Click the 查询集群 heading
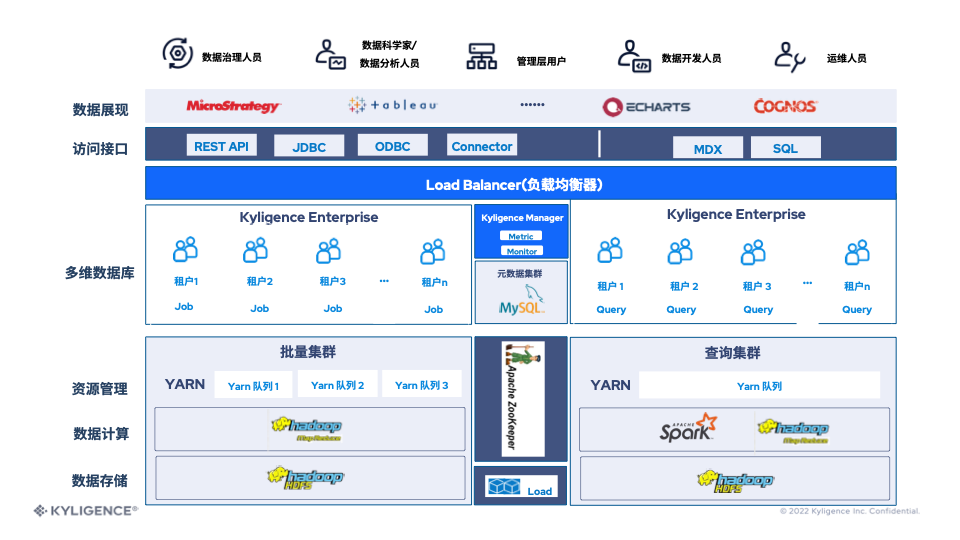The height and width of the screenshot is (540, 960). click(x=732, y=353)
